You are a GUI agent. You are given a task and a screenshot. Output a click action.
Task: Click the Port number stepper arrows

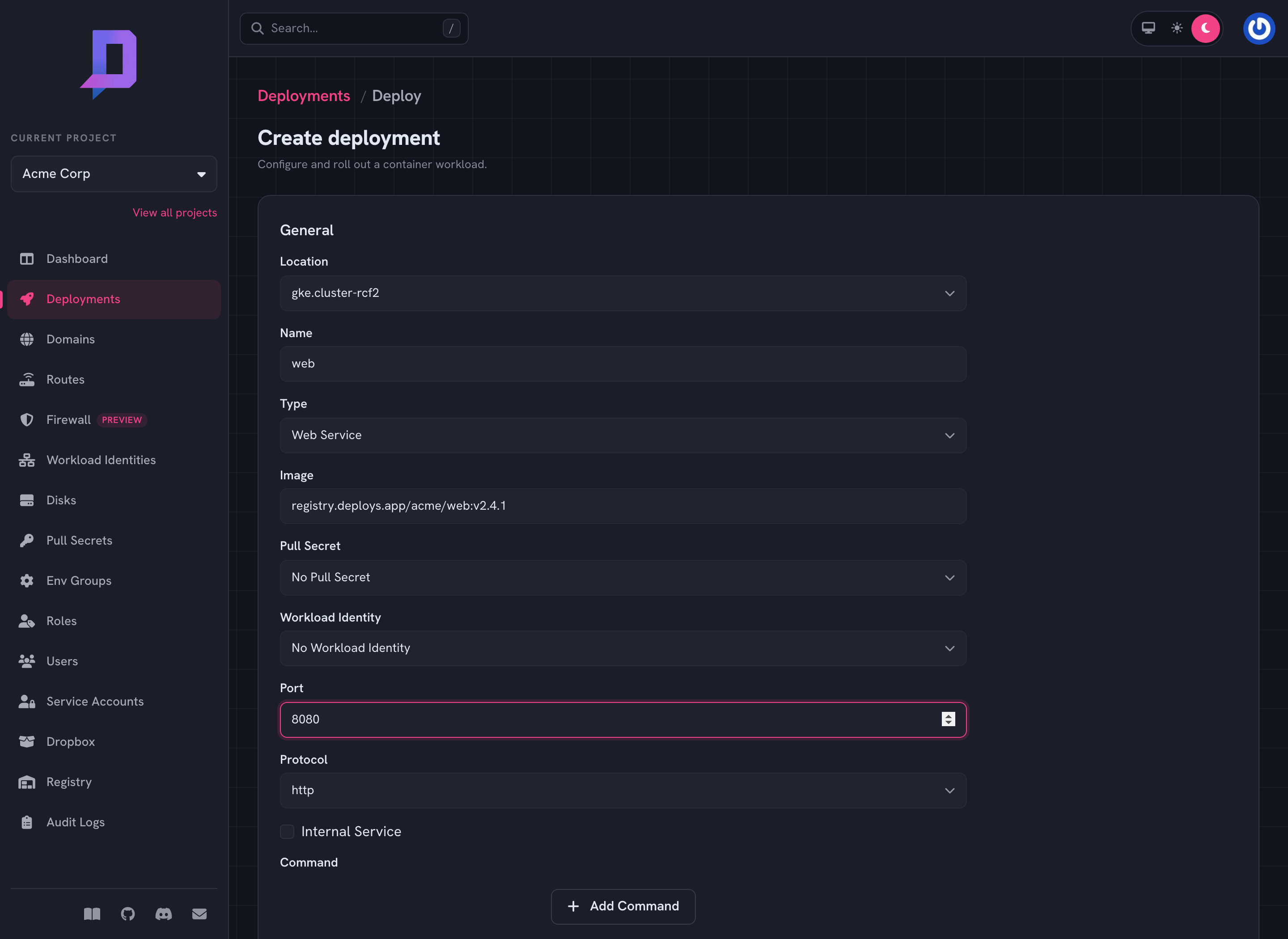click(948, 719)
